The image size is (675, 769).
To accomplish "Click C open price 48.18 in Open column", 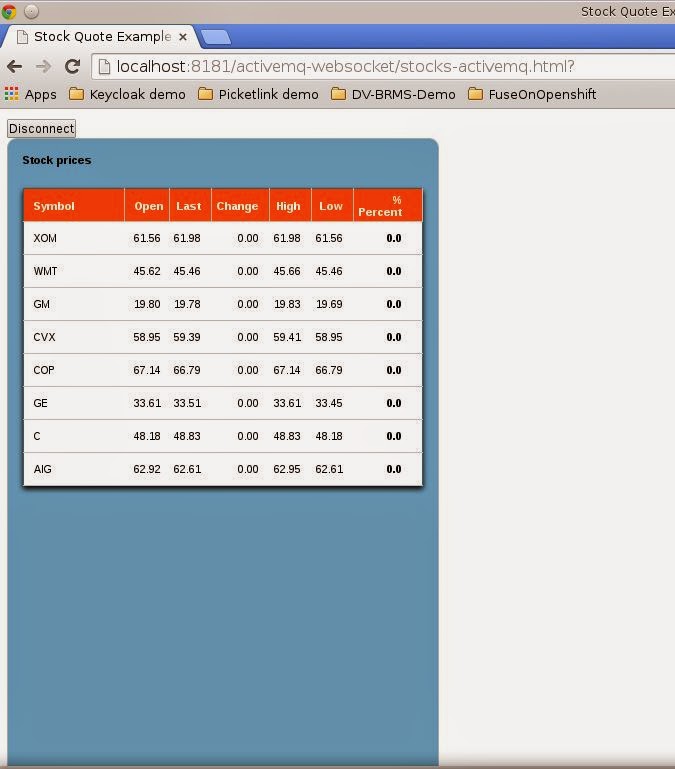I will [147, 436].
